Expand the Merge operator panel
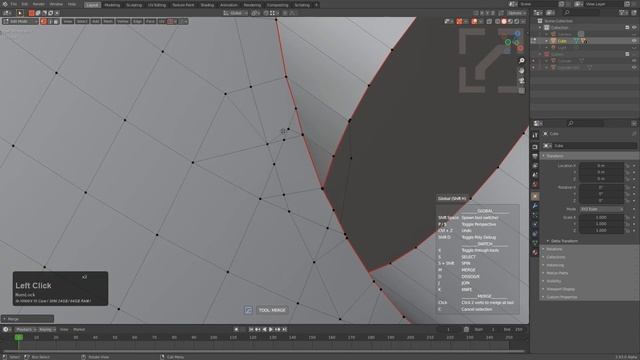The height and width of the screenshot is (360, 640). (27, 319)
